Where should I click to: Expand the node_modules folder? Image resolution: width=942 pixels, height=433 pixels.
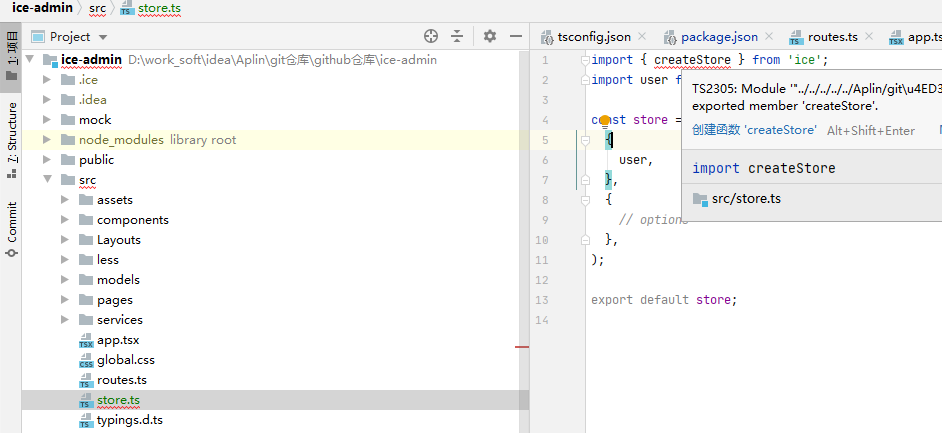[47, 140]
